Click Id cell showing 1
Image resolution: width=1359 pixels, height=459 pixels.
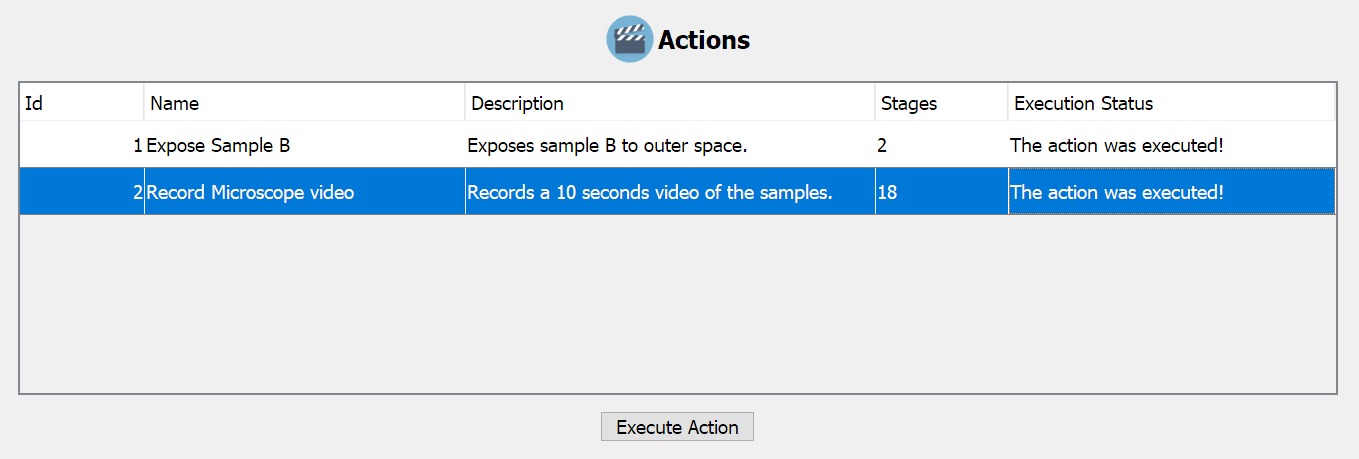[137, 145]
